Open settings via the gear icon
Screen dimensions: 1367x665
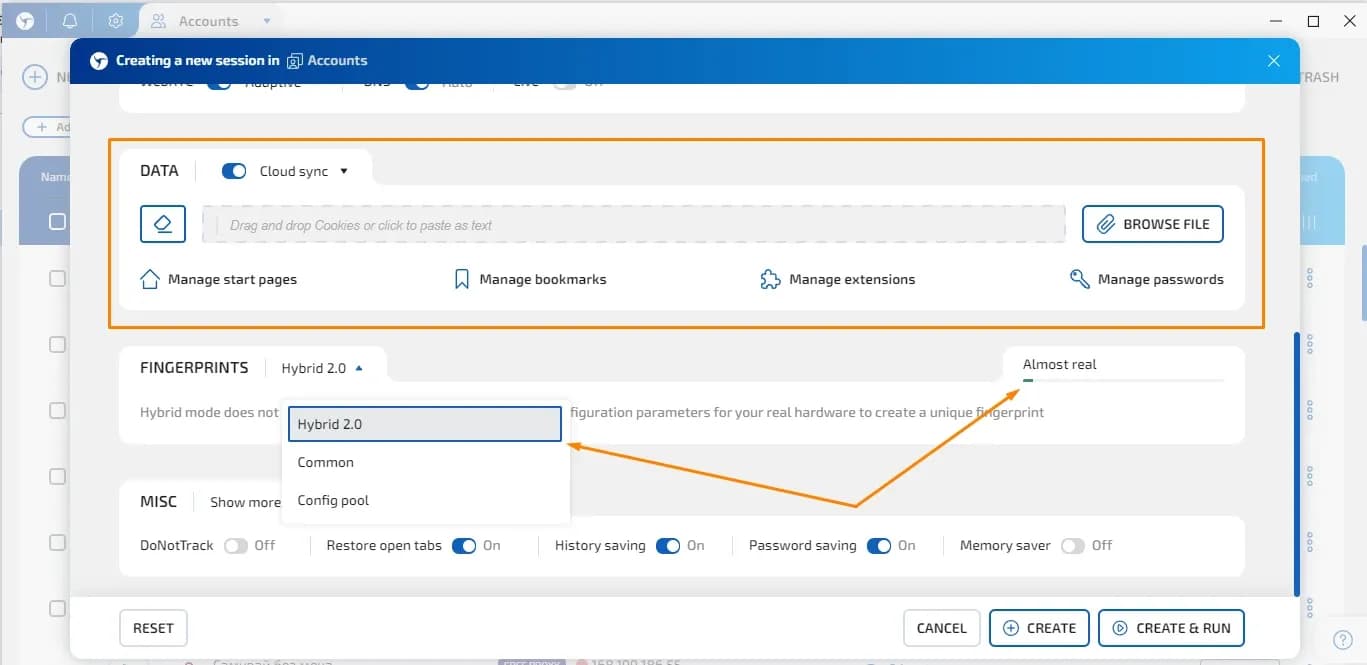point(116,20)
